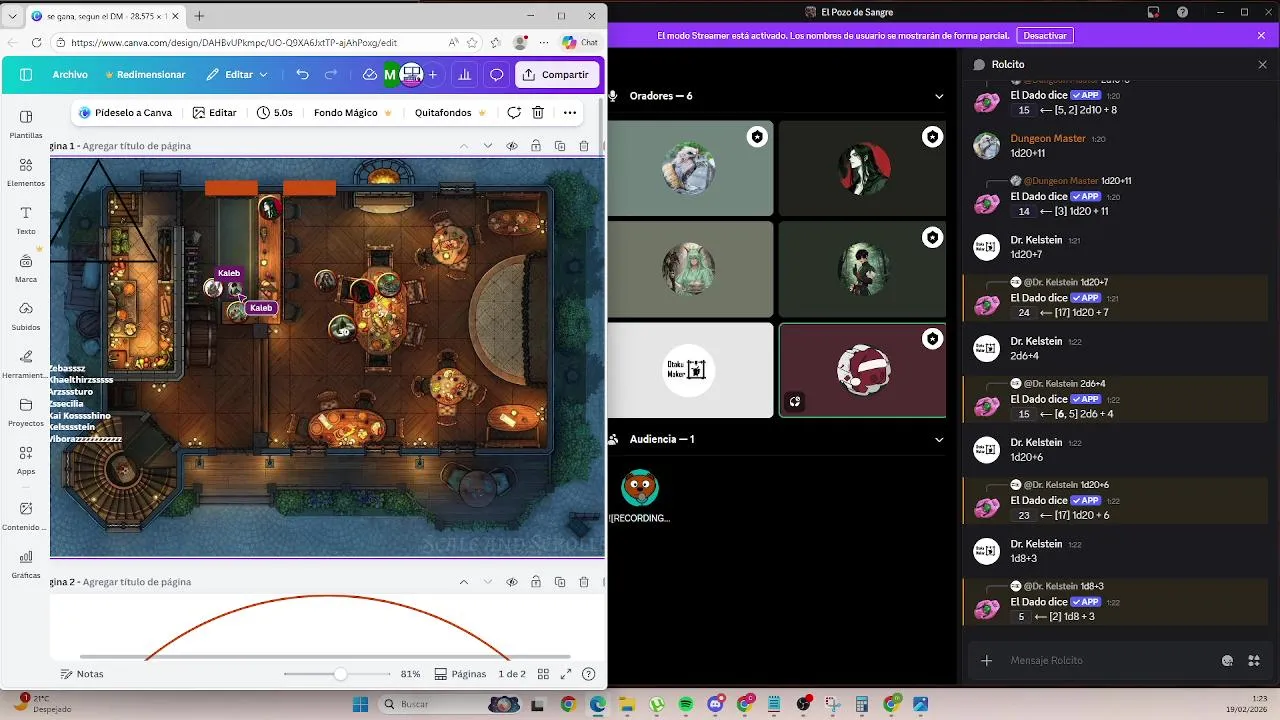
Task: Toggle the Notas panel
Action: pyautogui.click(x=82, y=674)
